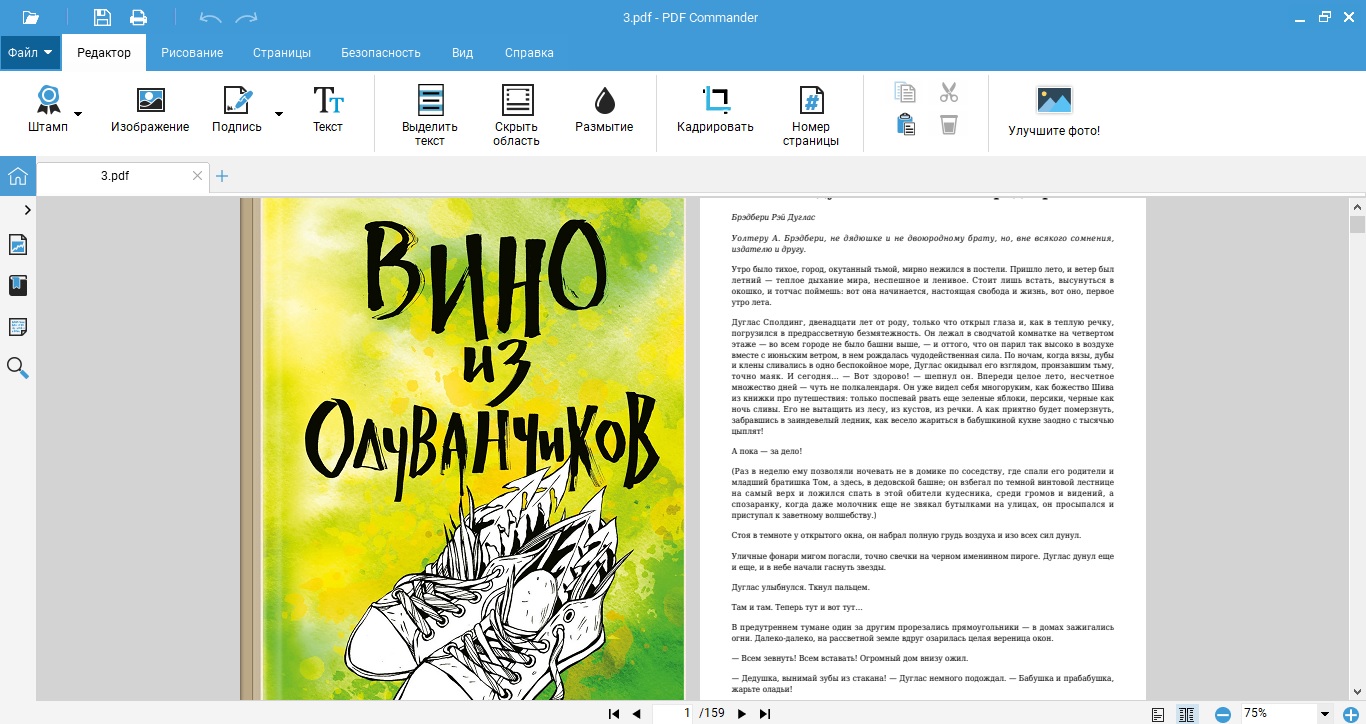Go to the next page arrow
Image resolution: width=1366 pixels, height=724 pixels.
[741, 714]
